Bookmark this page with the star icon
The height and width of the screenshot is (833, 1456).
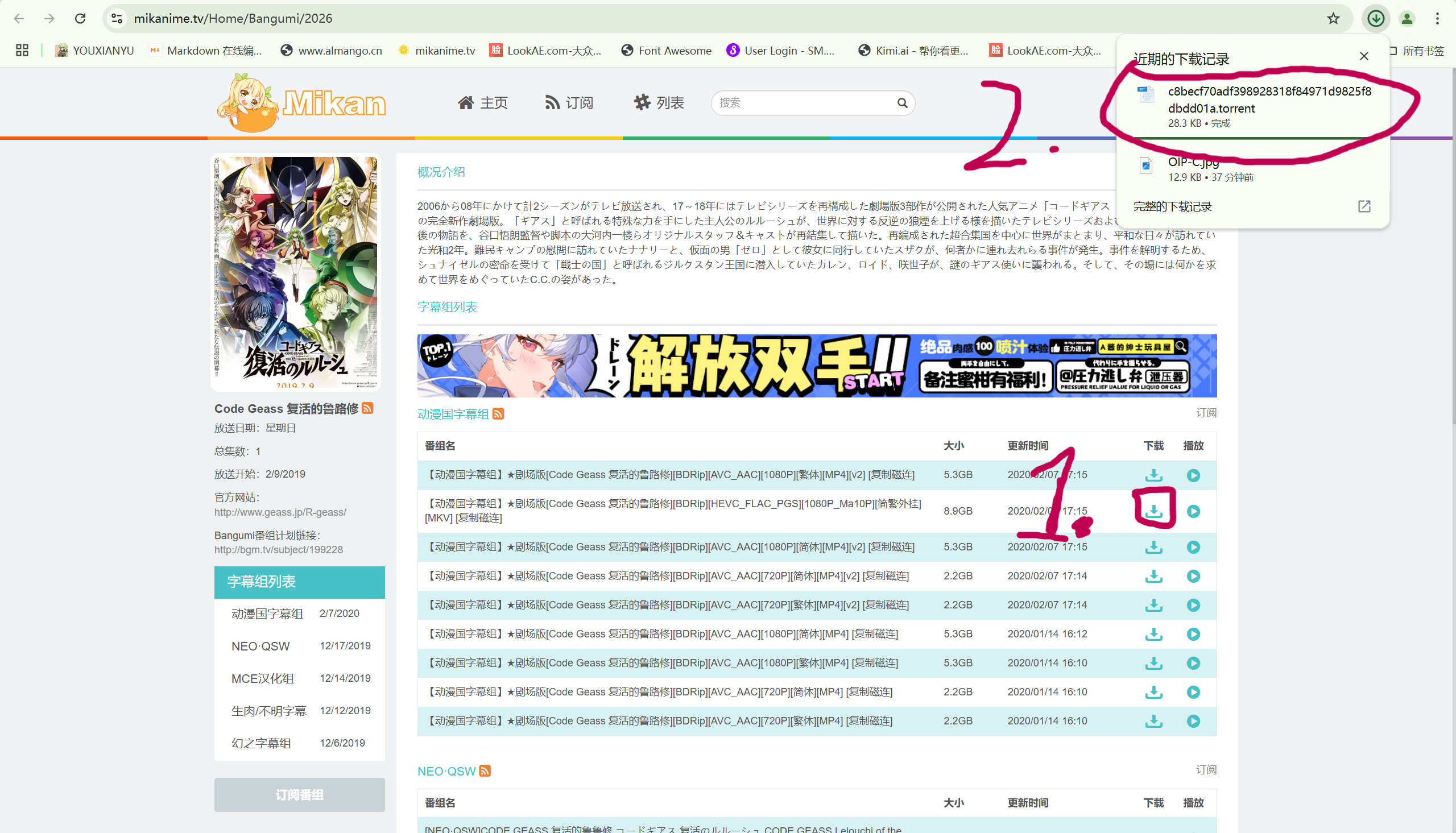1333,18
